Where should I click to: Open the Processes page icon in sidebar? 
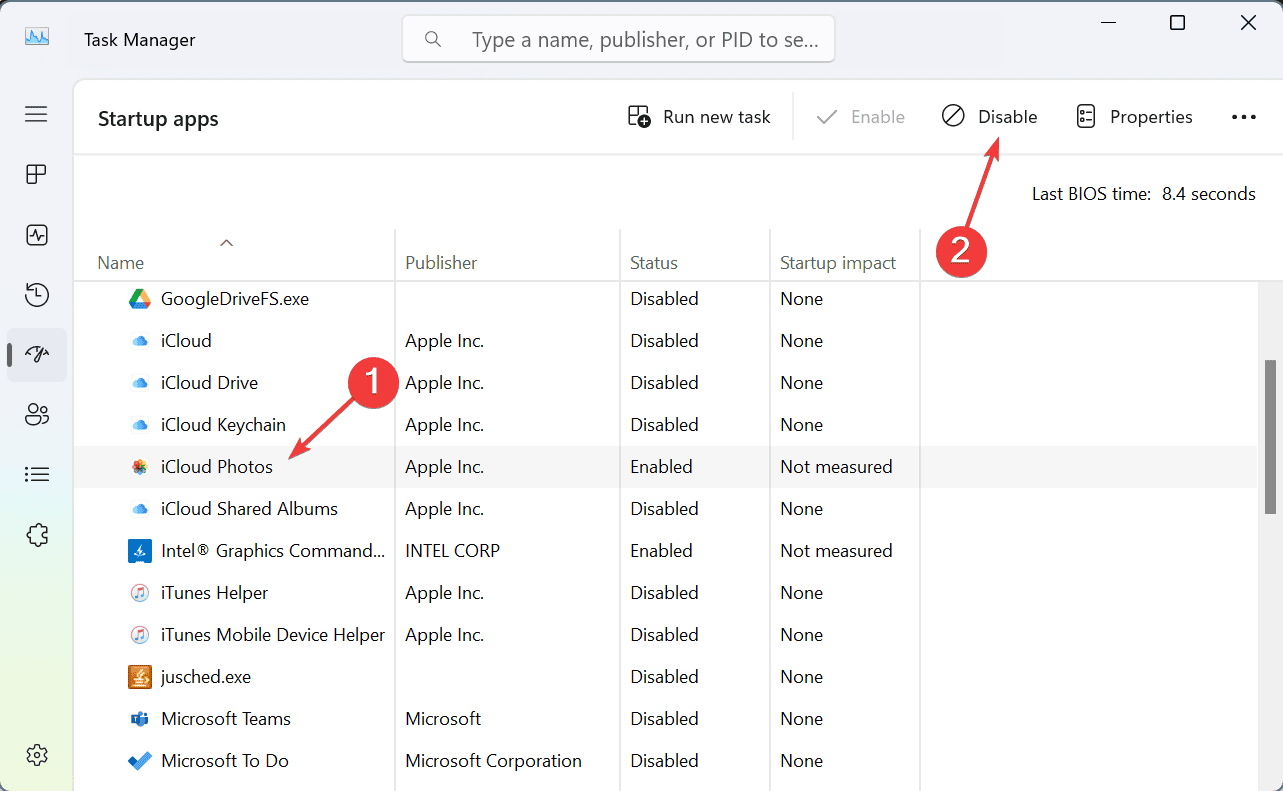(37, 174)
